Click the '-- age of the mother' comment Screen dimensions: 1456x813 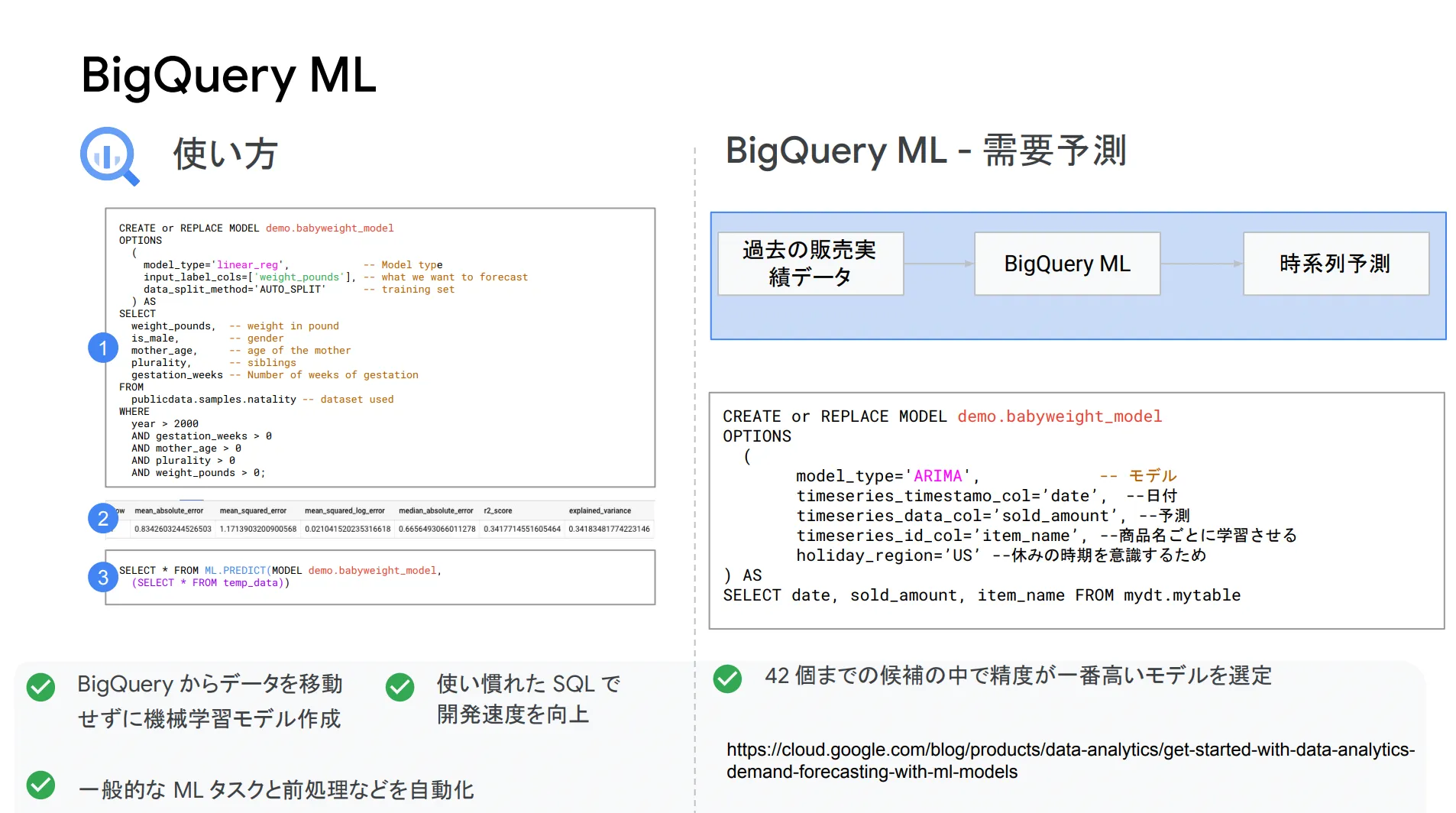(x=290, y=350)
